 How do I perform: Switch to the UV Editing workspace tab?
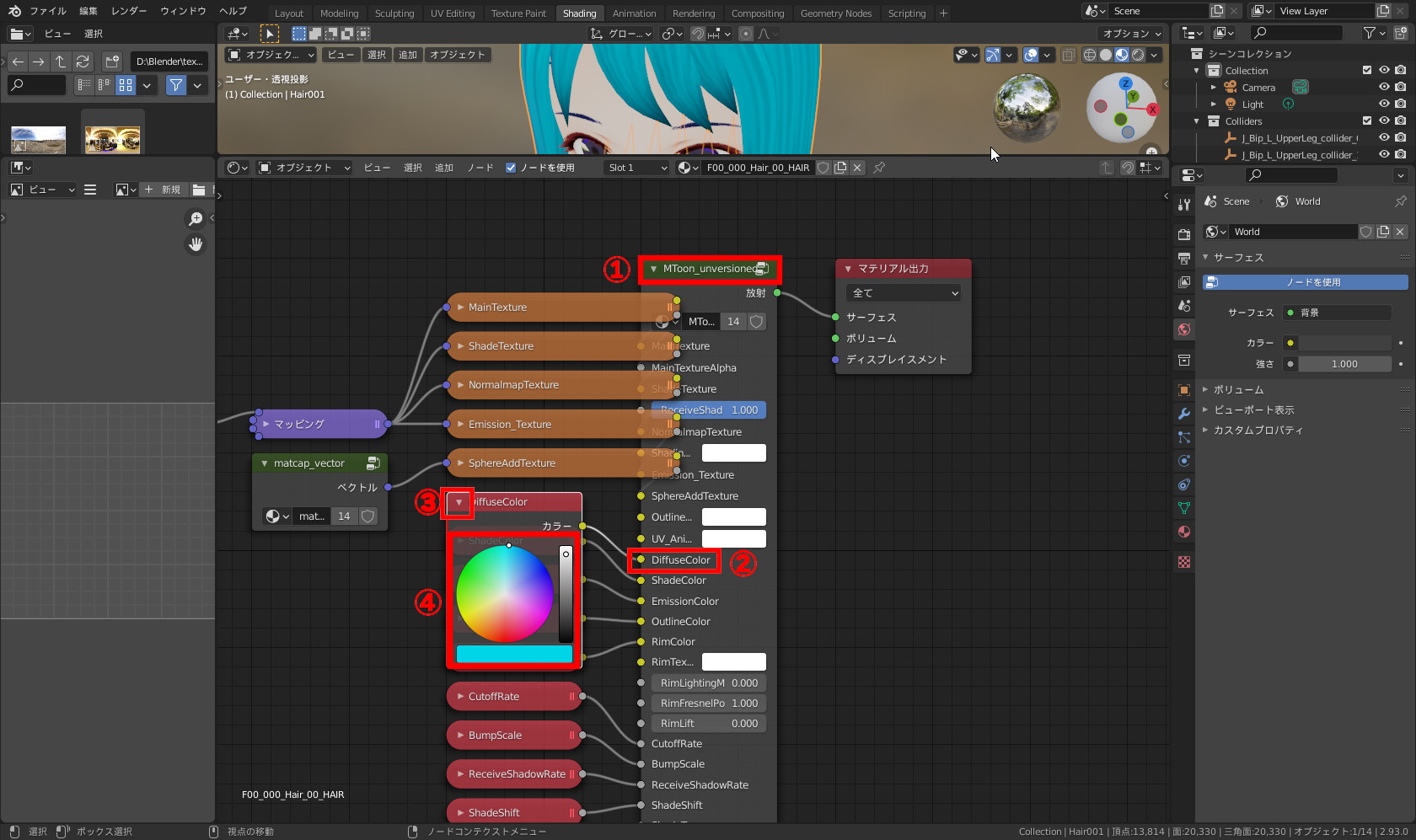(x=453, y=13)
